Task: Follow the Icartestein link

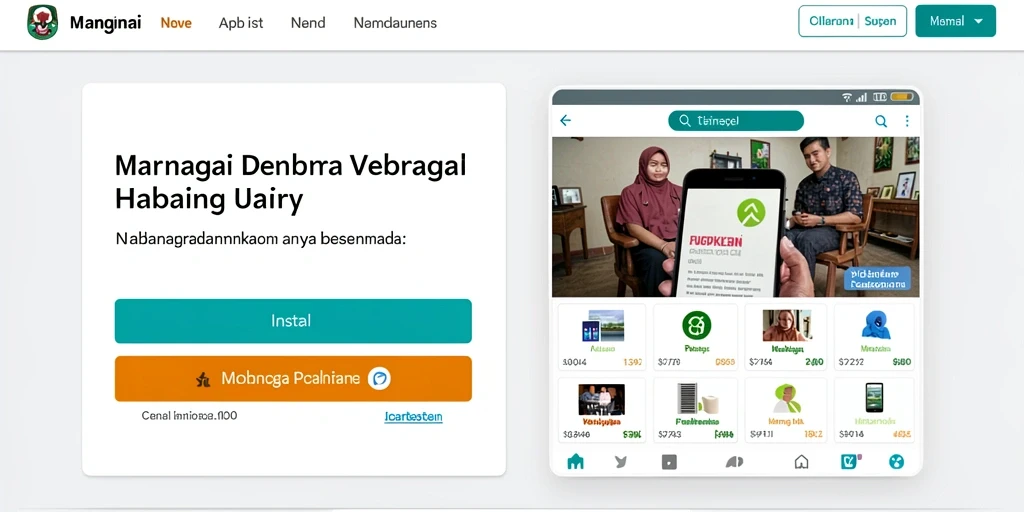Action: [x=413, y=417]
